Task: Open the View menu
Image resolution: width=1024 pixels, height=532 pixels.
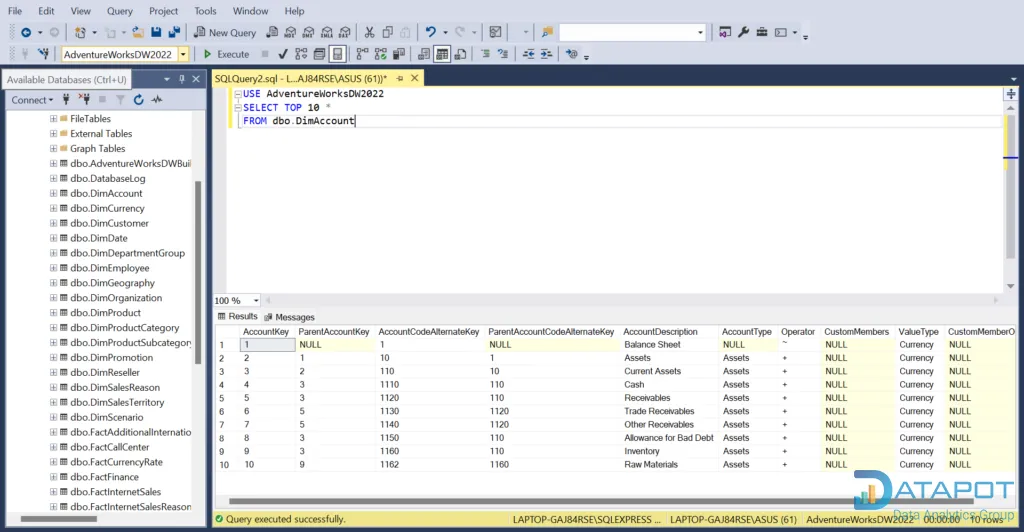Action: point(80,11)
